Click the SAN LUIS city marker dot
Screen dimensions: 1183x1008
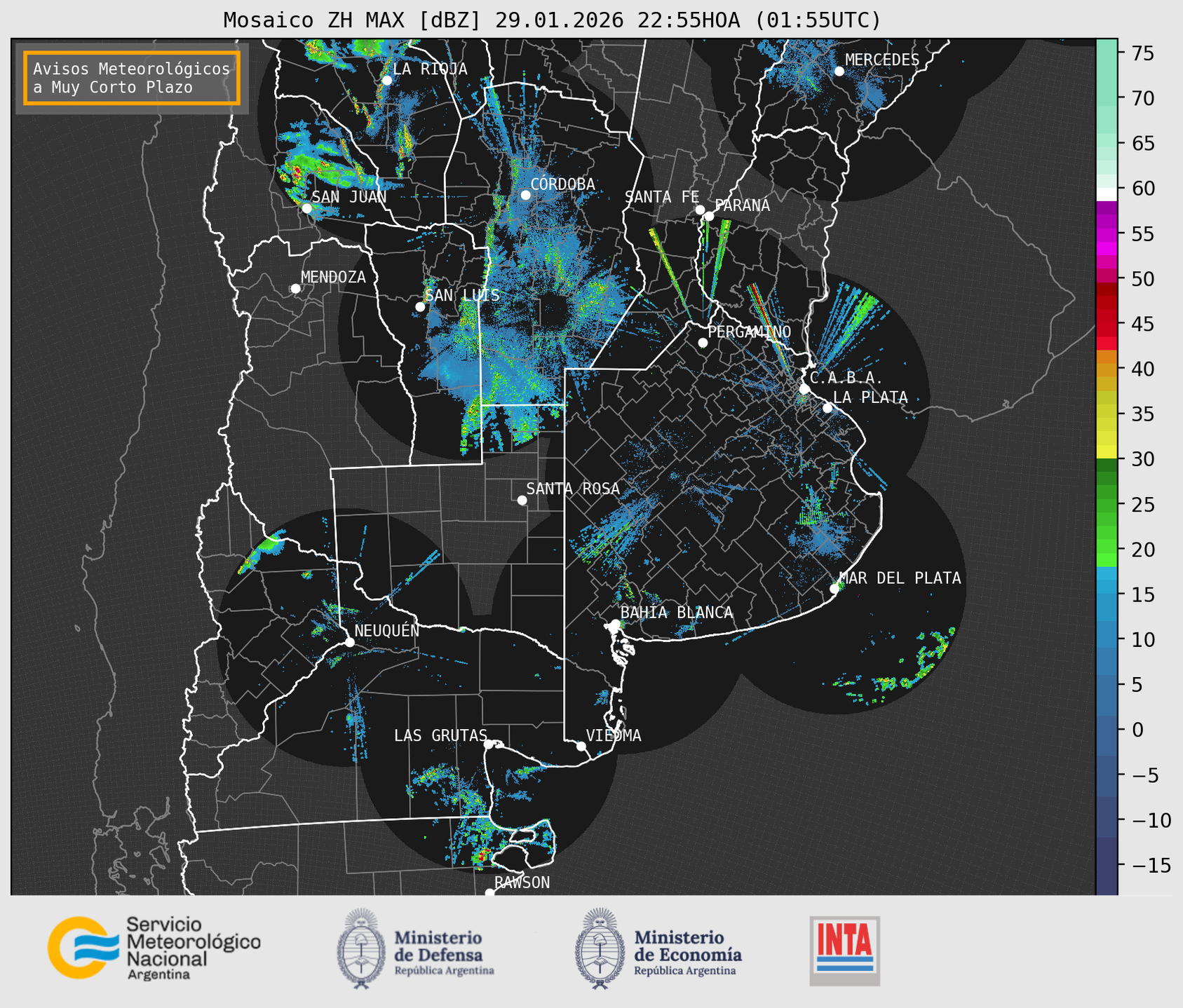click(420, 307)
